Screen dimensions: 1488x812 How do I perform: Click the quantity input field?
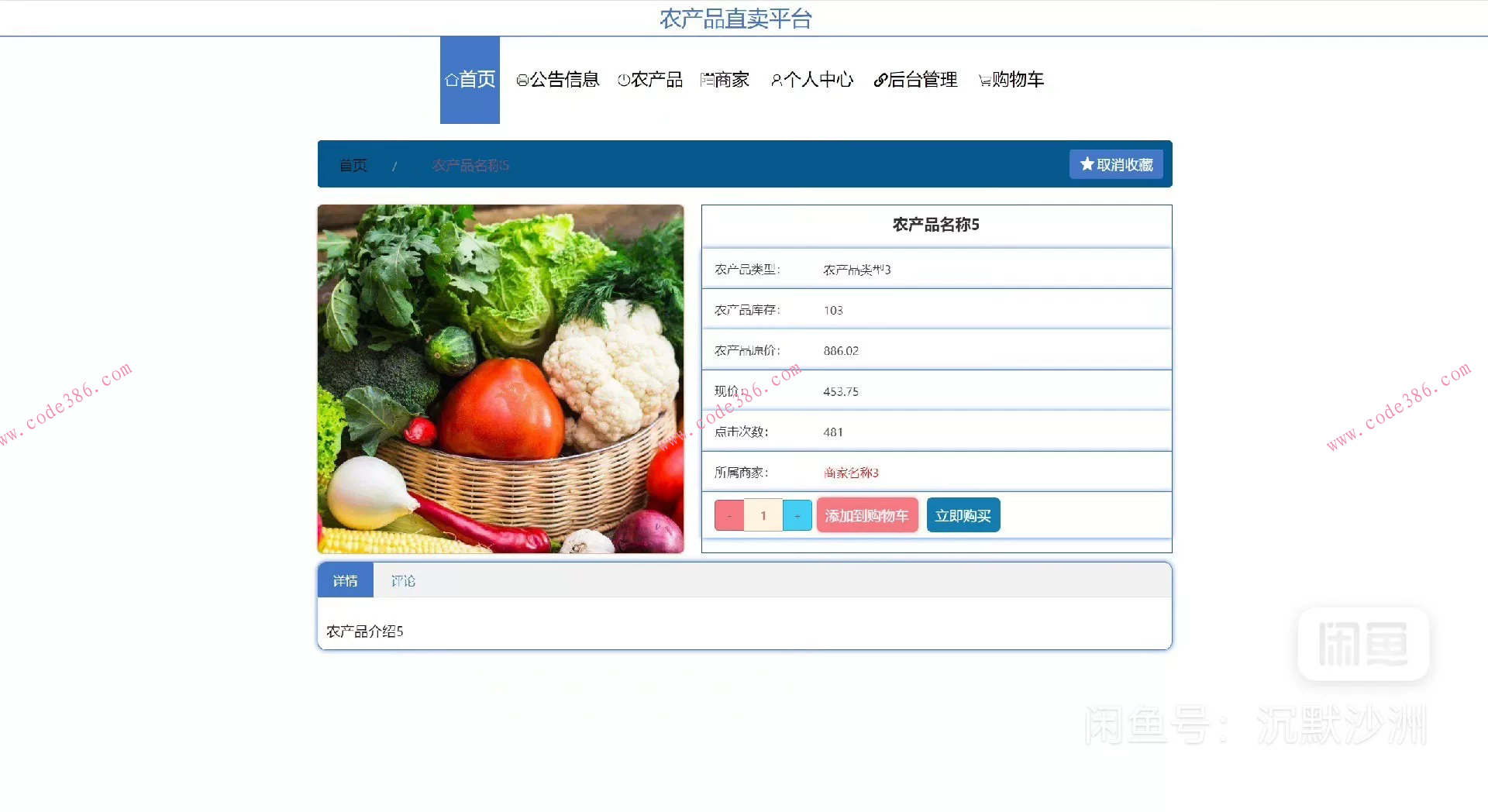[x=763, y=515]
